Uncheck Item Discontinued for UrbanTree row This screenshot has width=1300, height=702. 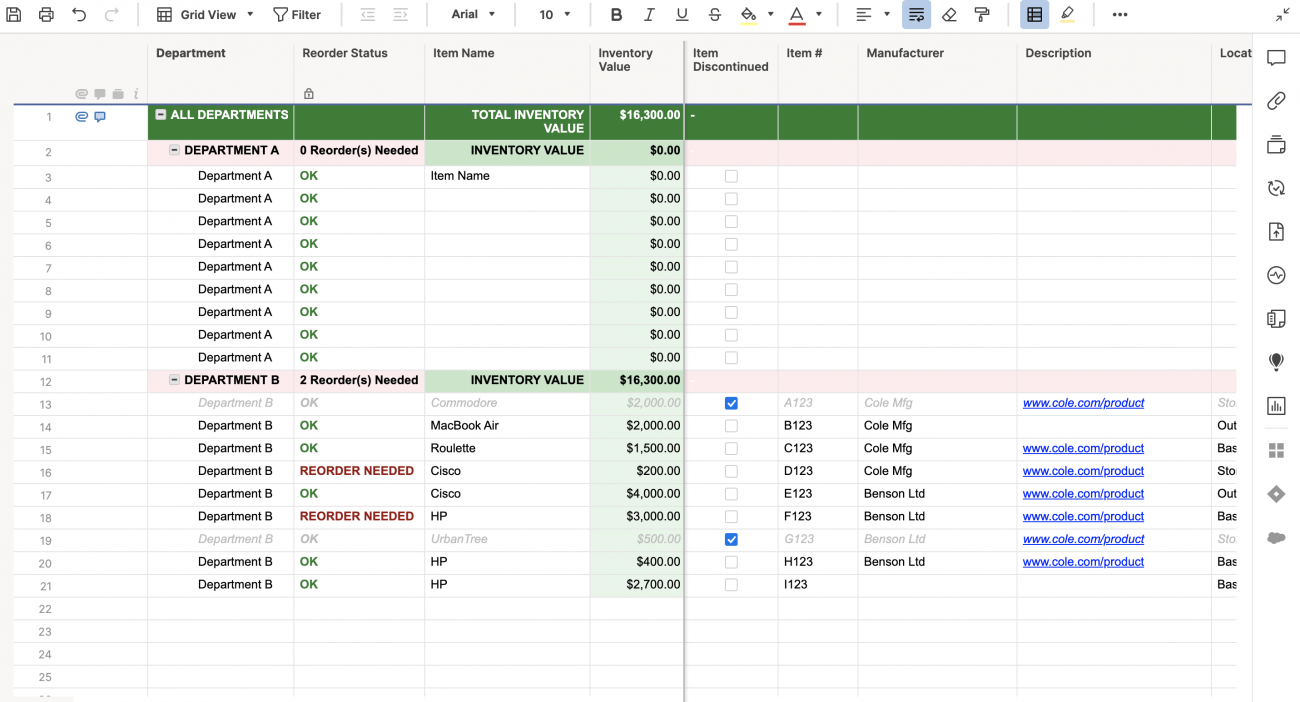731,539
